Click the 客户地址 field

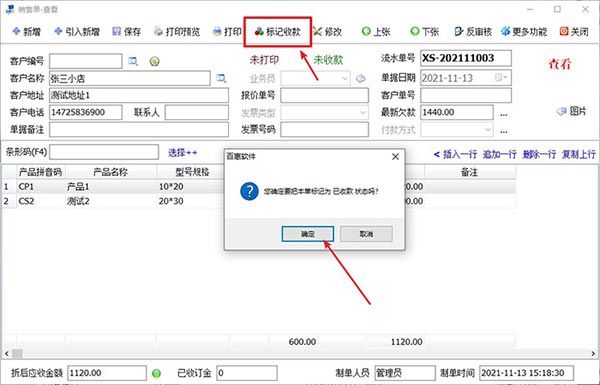pyautogui.click(x=139, y=95)
